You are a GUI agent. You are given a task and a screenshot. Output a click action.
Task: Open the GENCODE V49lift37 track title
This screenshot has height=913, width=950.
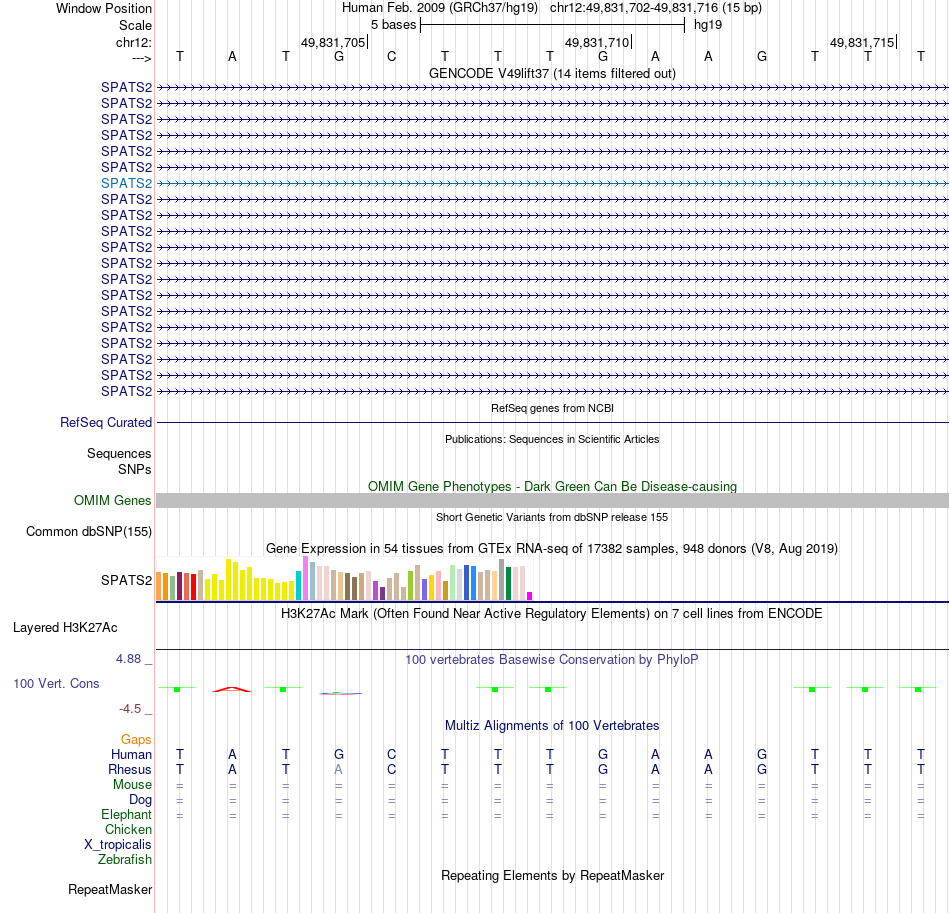552,73
